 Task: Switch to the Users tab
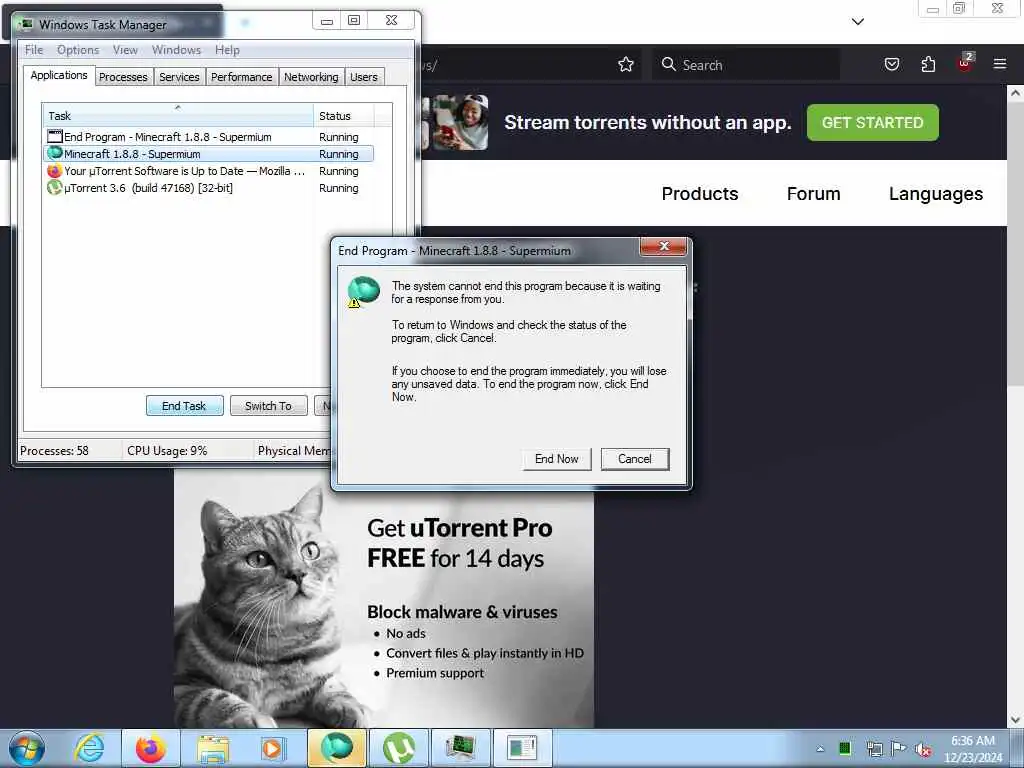coord(364,77)
